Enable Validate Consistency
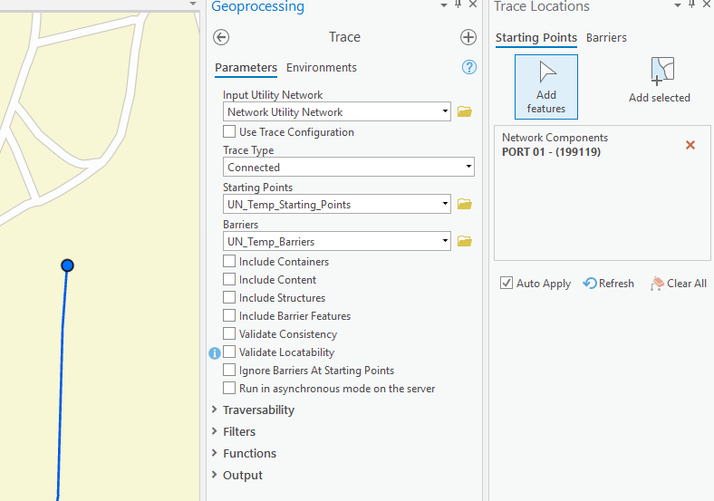The image size is (714, 501). [x=229, y=334]
